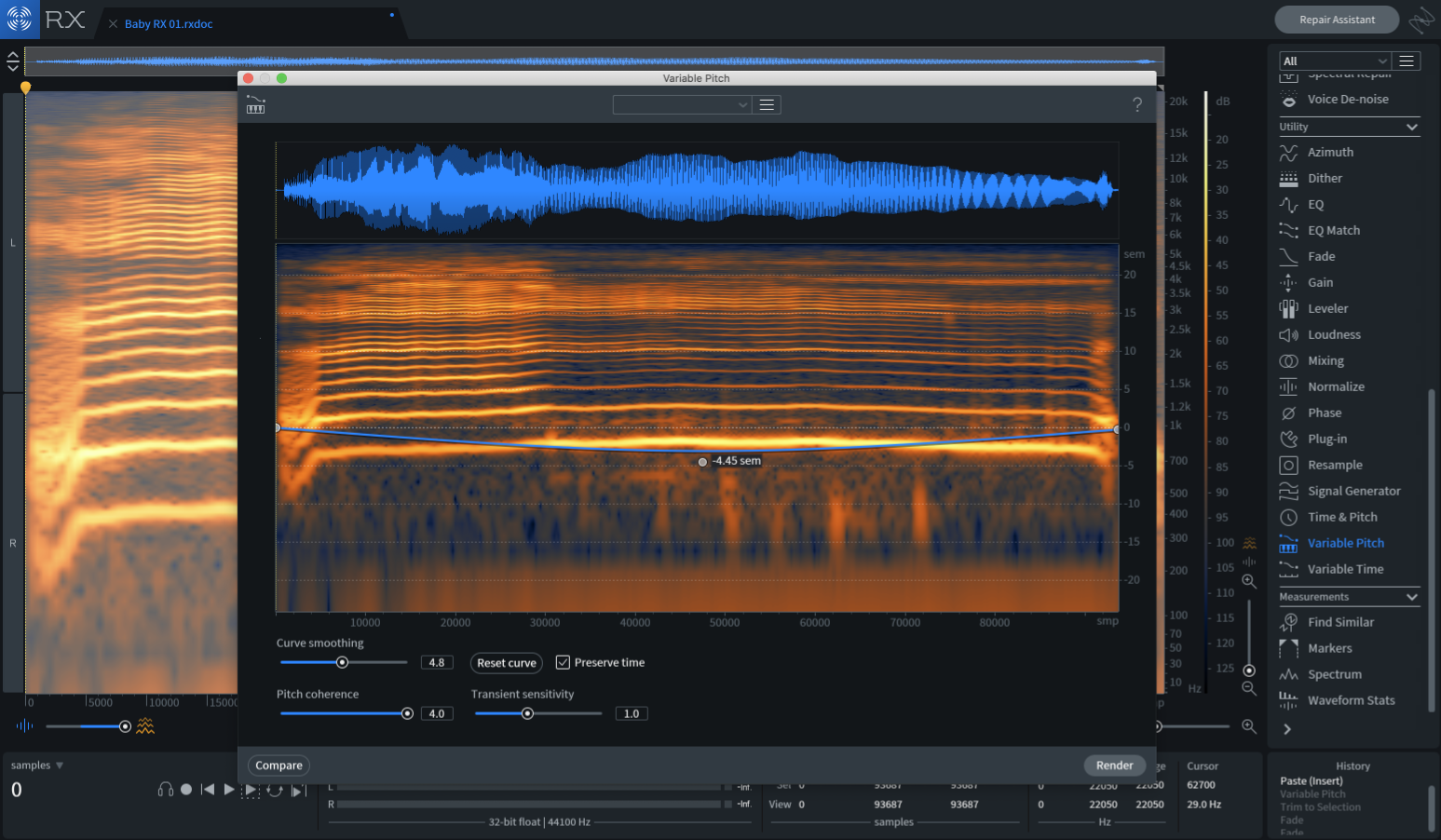Click the frequency zoom-in magnifier

tap(1249, 581)
